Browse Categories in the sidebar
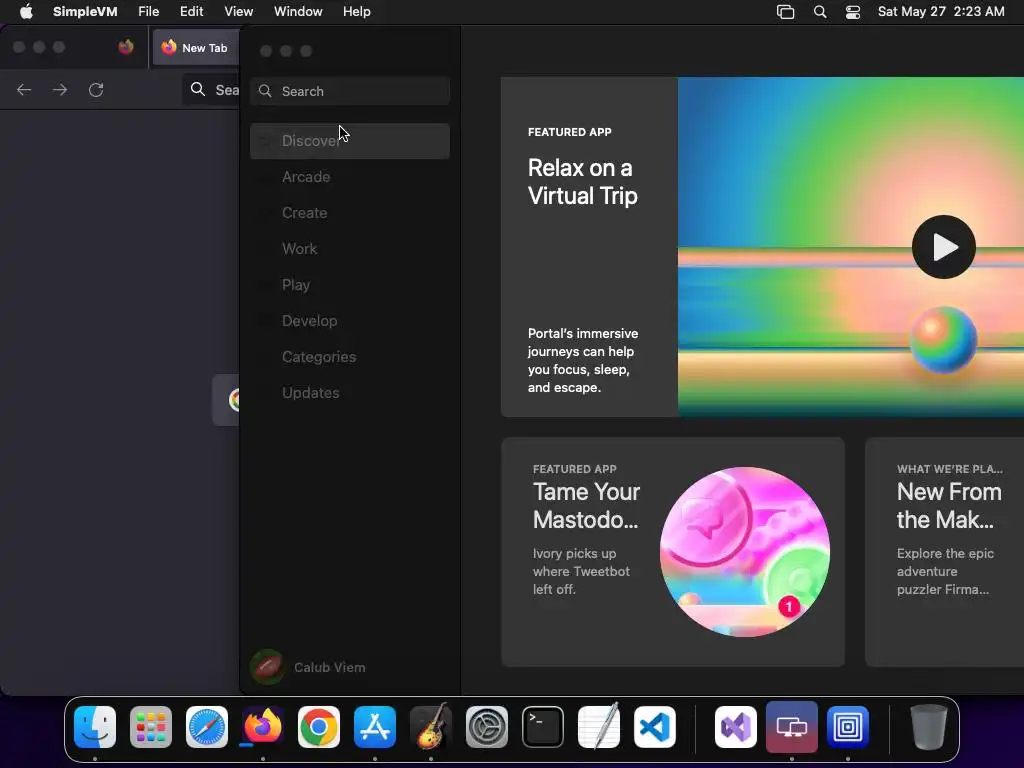1024x768 pixels. [350, 357]
